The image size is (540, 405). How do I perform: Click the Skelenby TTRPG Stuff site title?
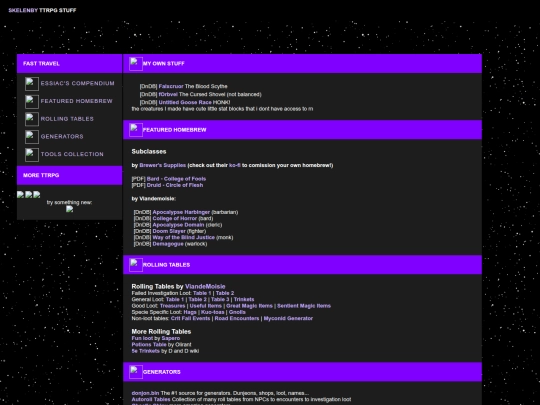(x=42, y=10)
